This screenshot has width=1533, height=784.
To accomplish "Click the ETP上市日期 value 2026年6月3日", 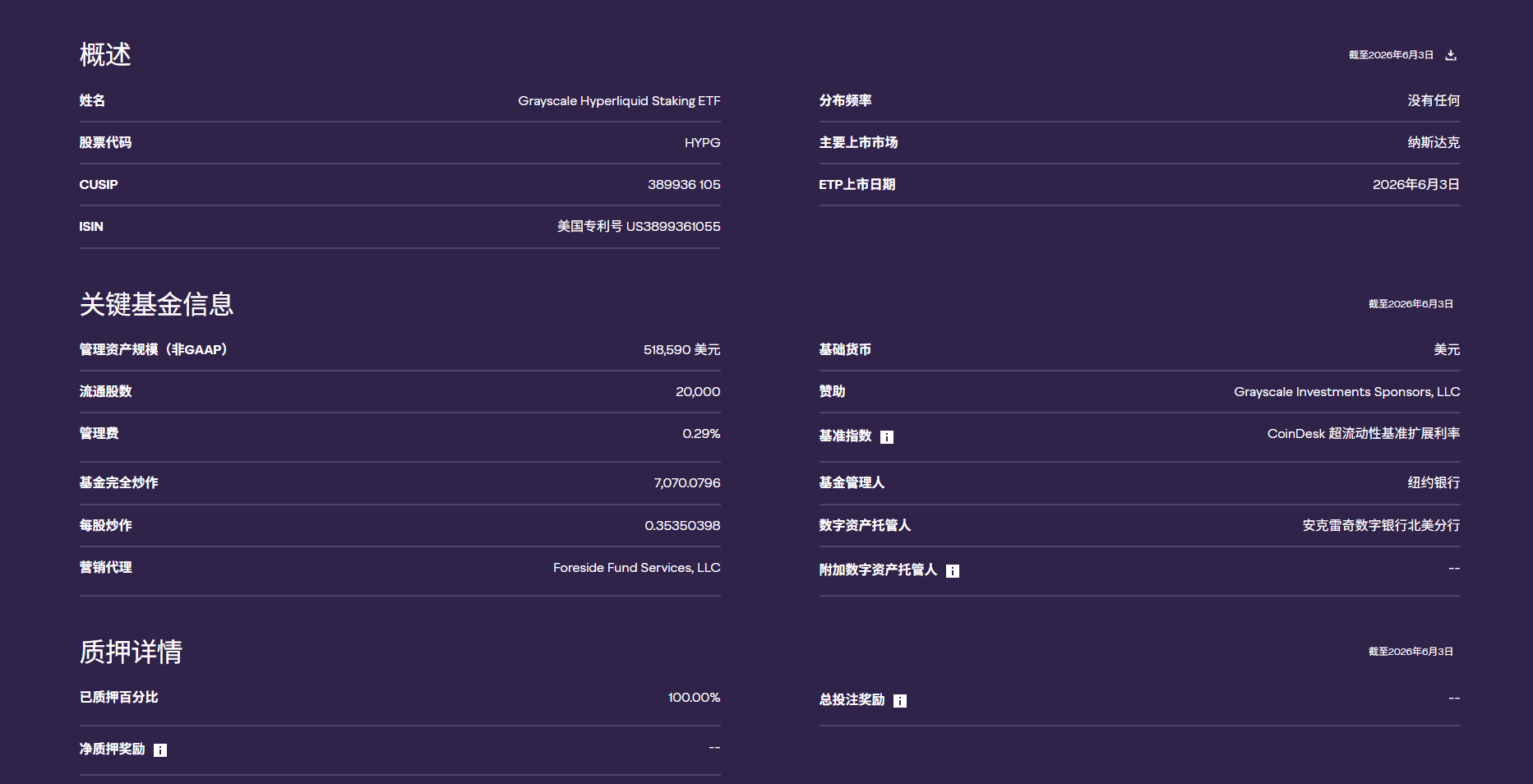I will (1416, 184).
